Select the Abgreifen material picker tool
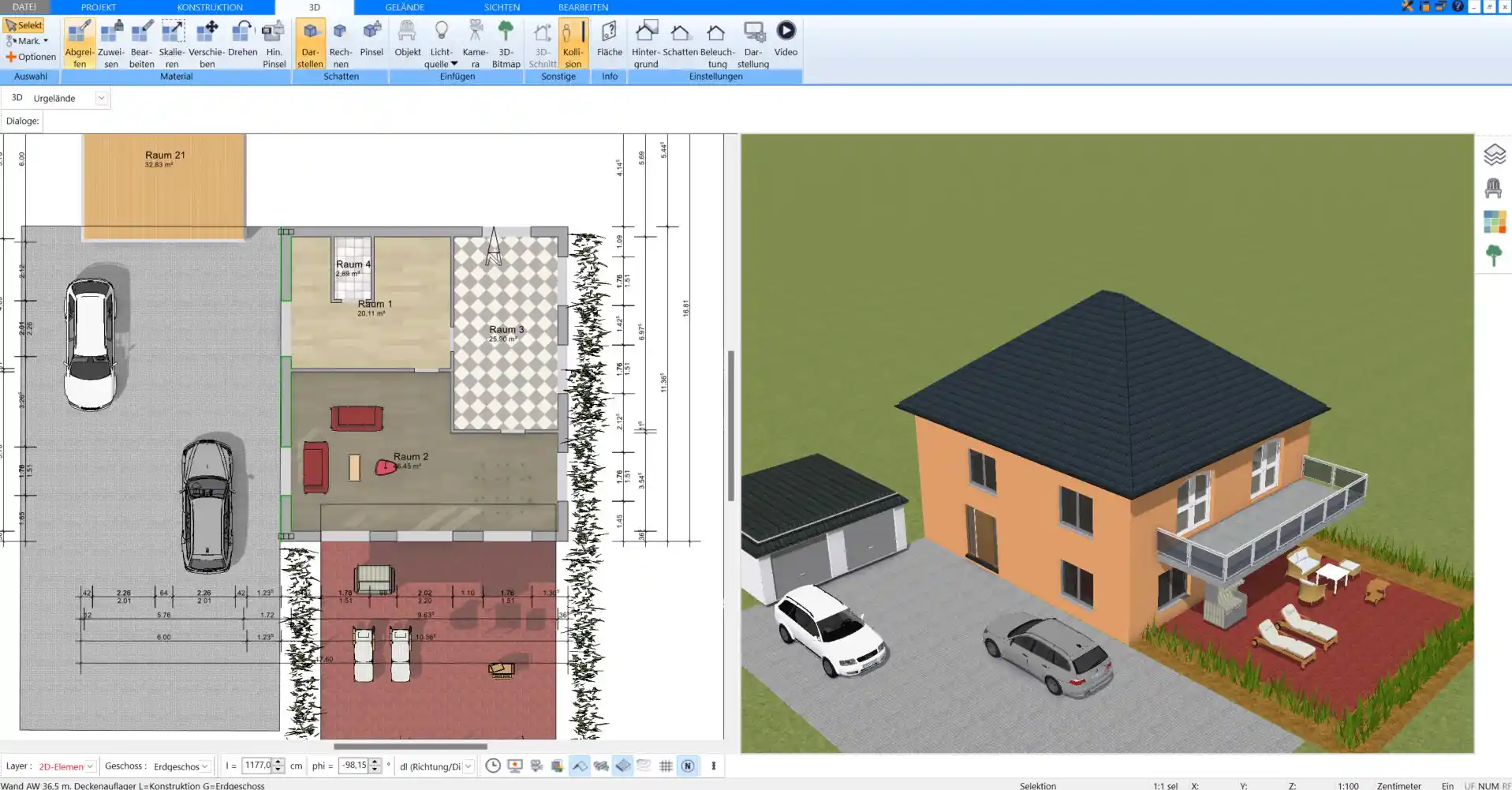This screenshot has height=790, width=1512. [79, 43]
